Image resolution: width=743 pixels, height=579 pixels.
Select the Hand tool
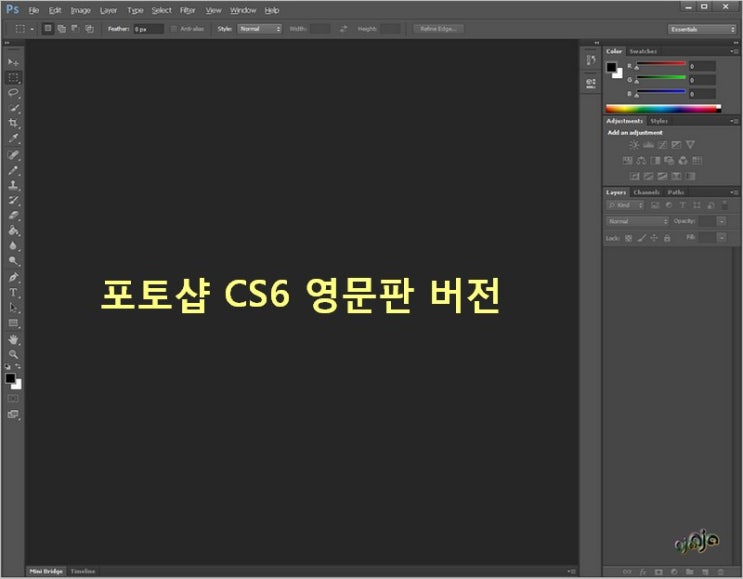tap(13, 339)
